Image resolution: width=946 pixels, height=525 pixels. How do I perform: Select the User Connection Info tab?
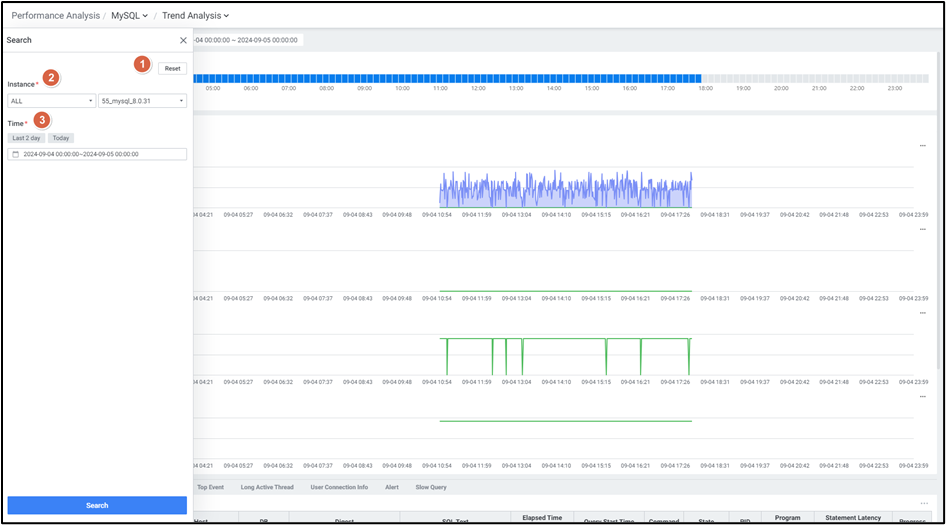339,487
